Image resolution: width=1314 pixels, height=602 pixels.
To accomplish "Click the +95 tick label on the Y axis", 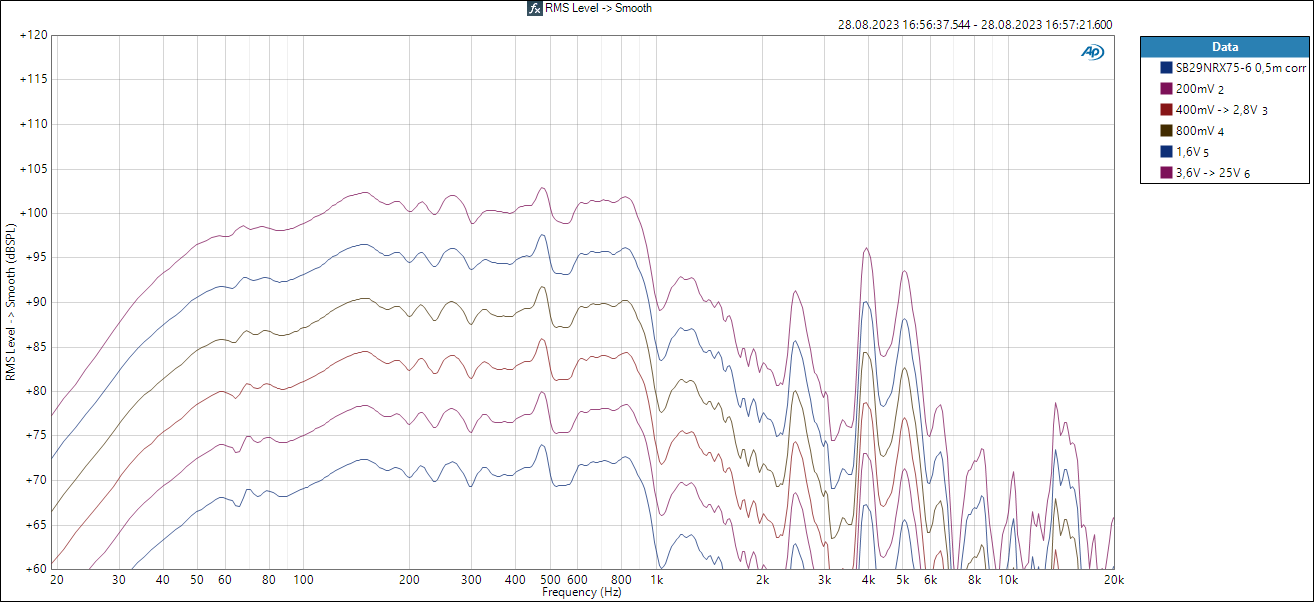I will tap(36, 257).
